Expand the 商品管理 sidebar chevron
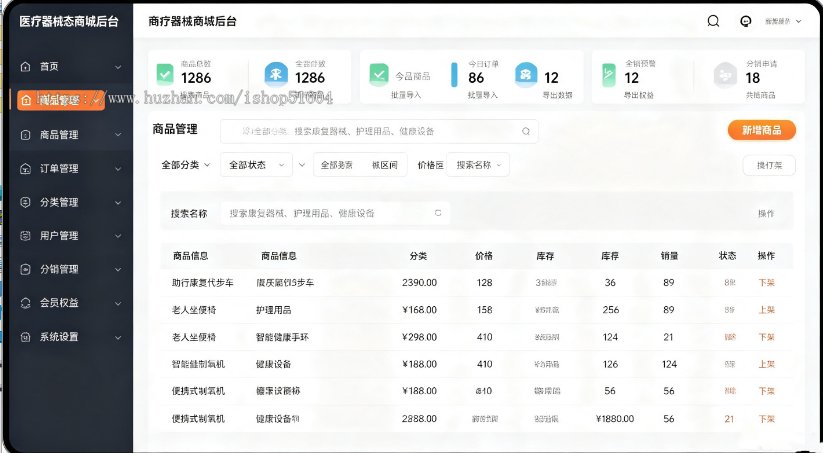 point(118,135)
